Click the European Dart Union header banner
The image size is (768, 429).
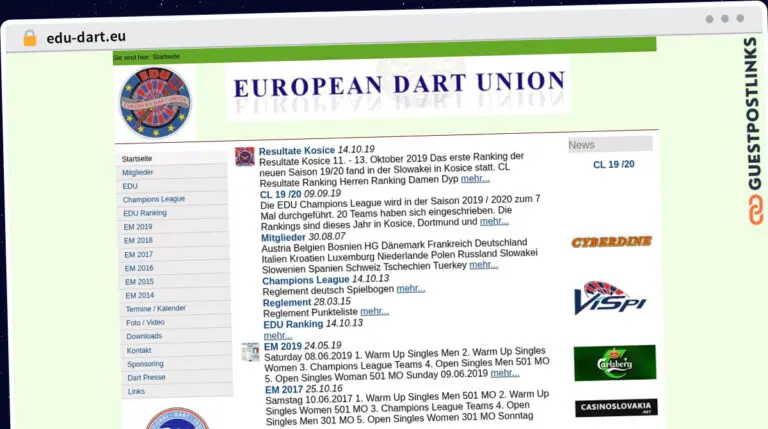(x=399, y=89)
